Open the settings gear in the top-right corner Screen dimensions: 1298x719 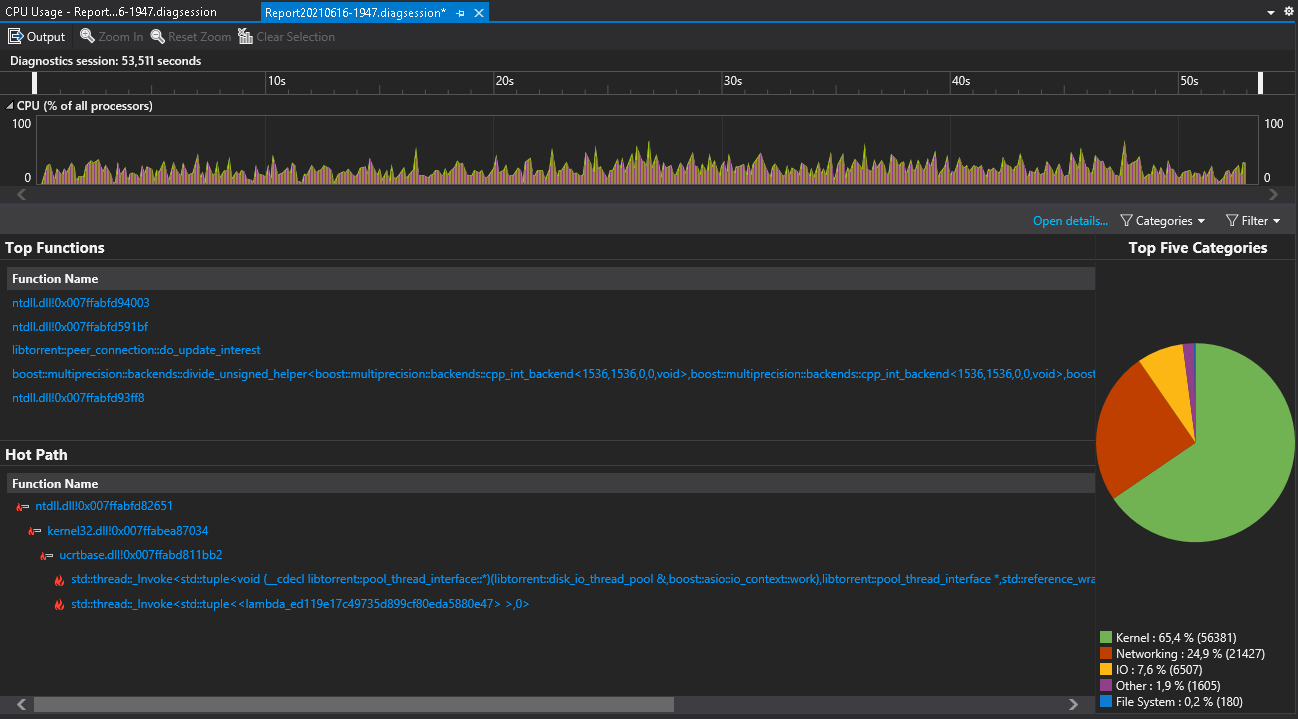[1286, 12]
